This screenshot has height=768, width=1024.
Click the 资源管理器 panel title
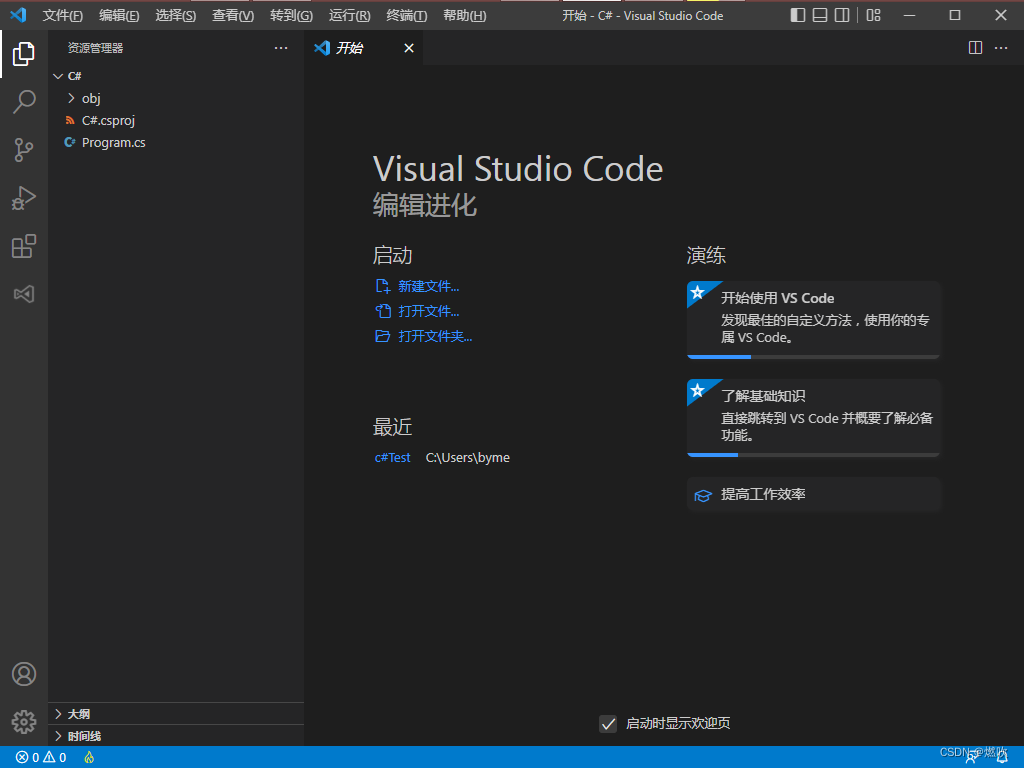(x=95, y=48)
